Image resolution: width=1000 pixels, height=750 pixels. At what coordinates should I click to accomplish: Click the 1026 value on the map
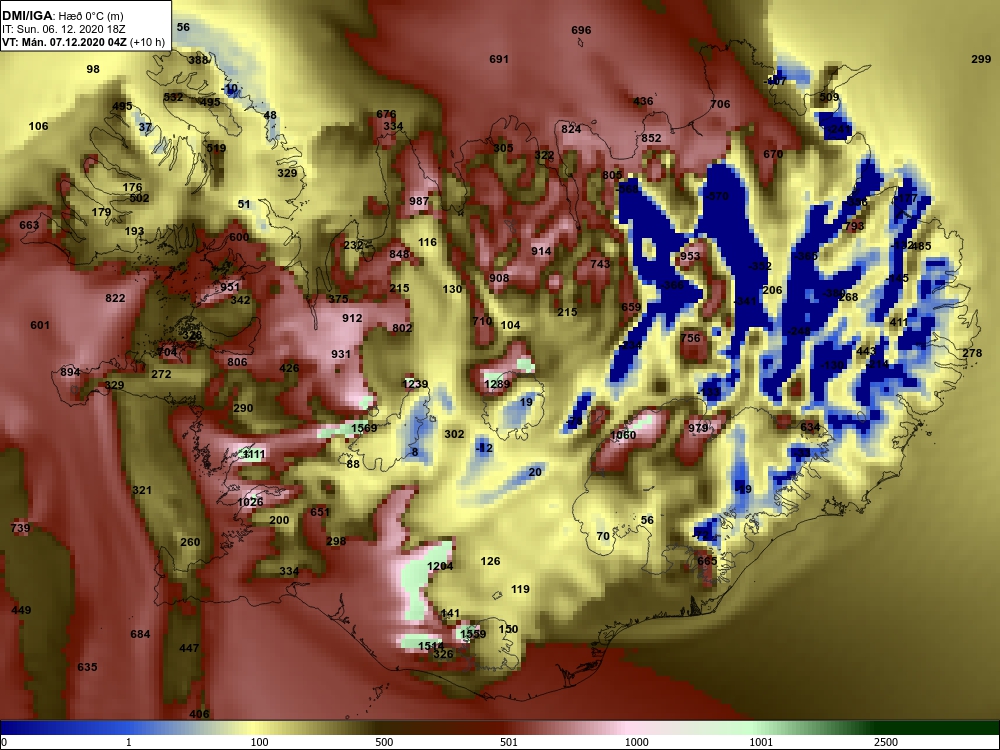(250, 502)
